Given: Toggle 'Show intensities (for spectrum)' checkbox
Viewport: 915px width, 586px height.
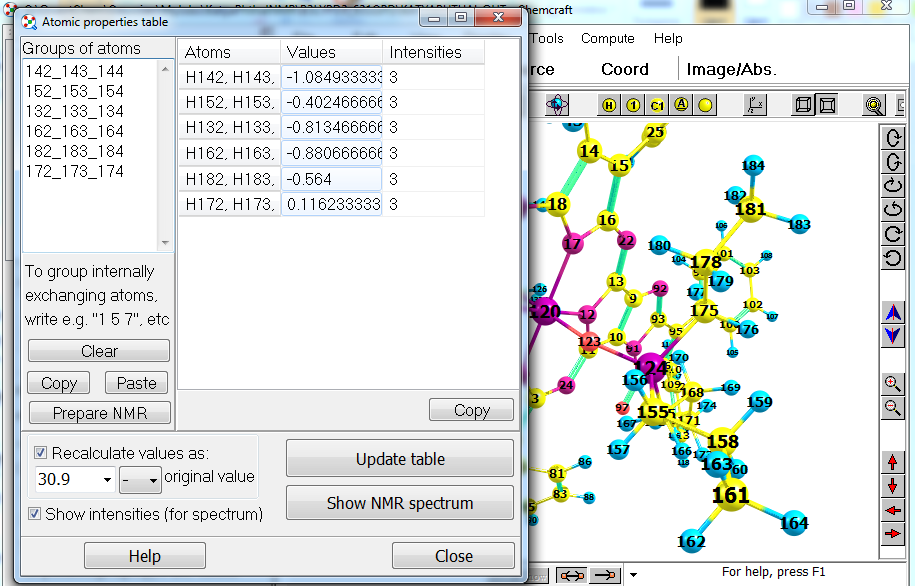Looking at the screenshot, I should point(36,514).
